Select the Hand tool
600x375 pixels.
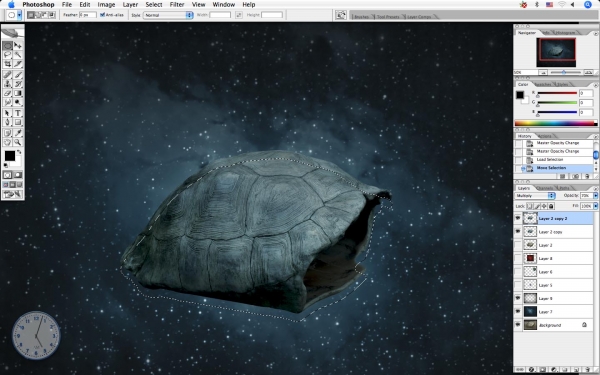[x=8, y=142]
